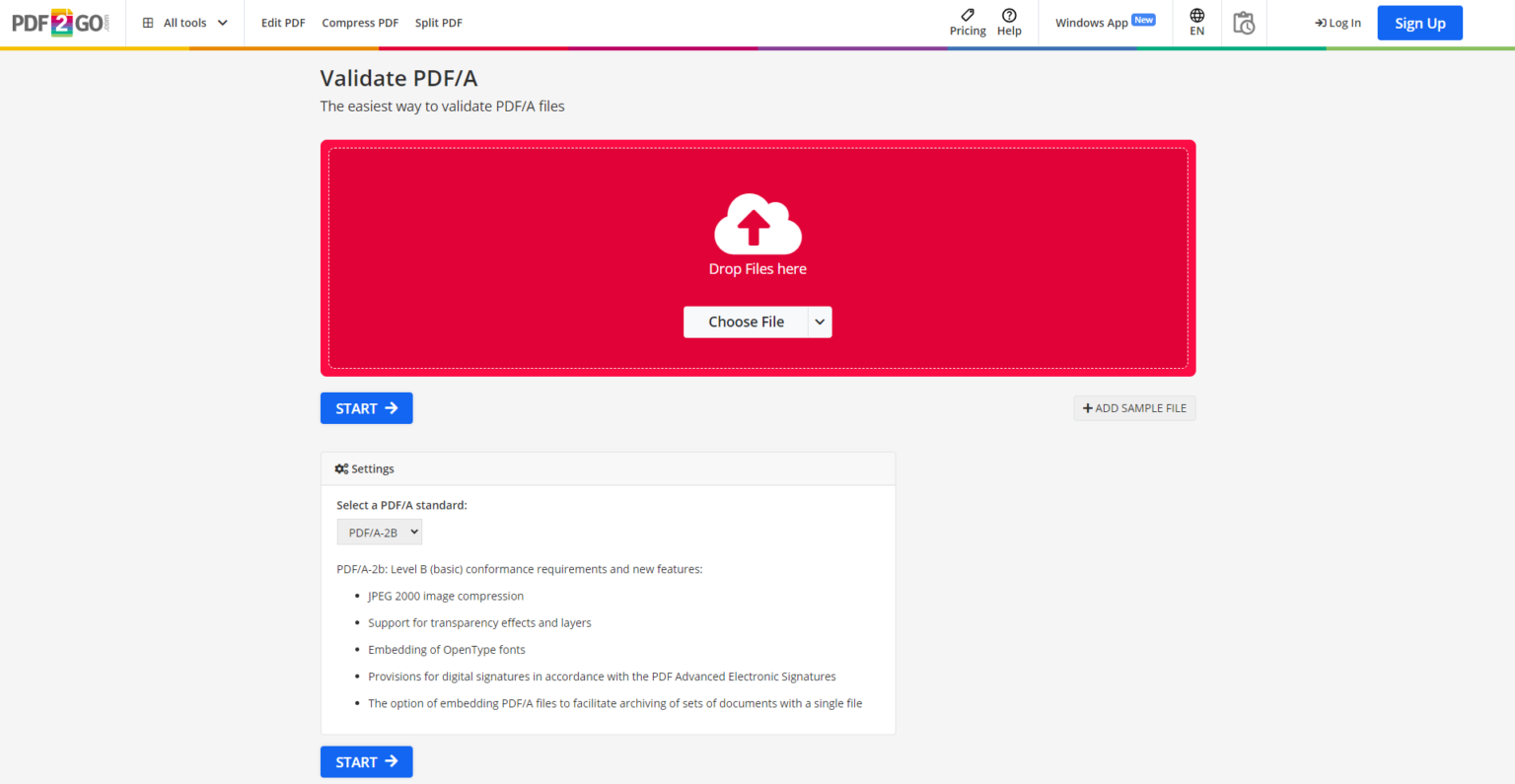
Task: Open the PDF/A-2B standard selector
Action: 380,532
